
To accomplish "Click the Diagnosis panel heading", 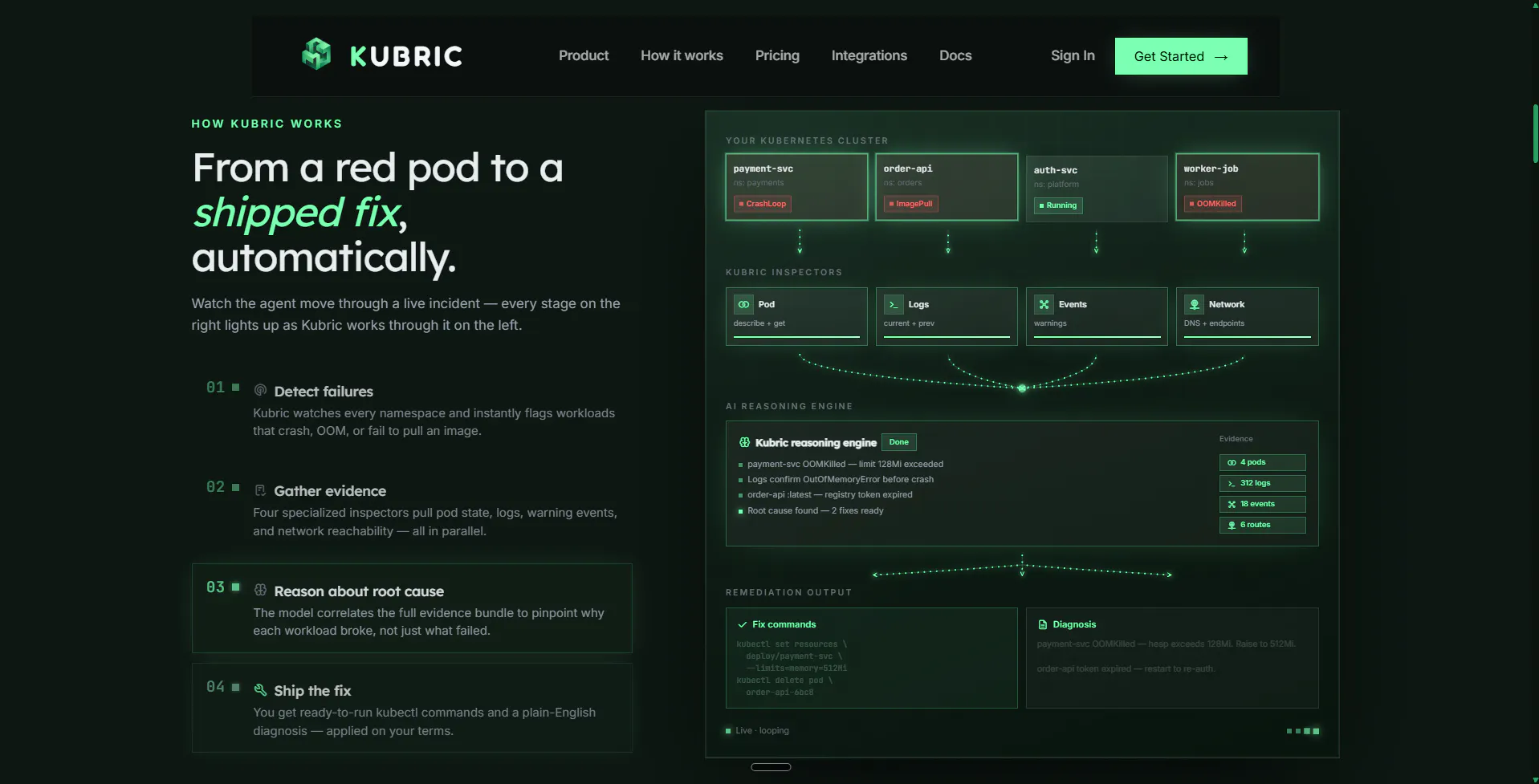I will [1074, 624].
